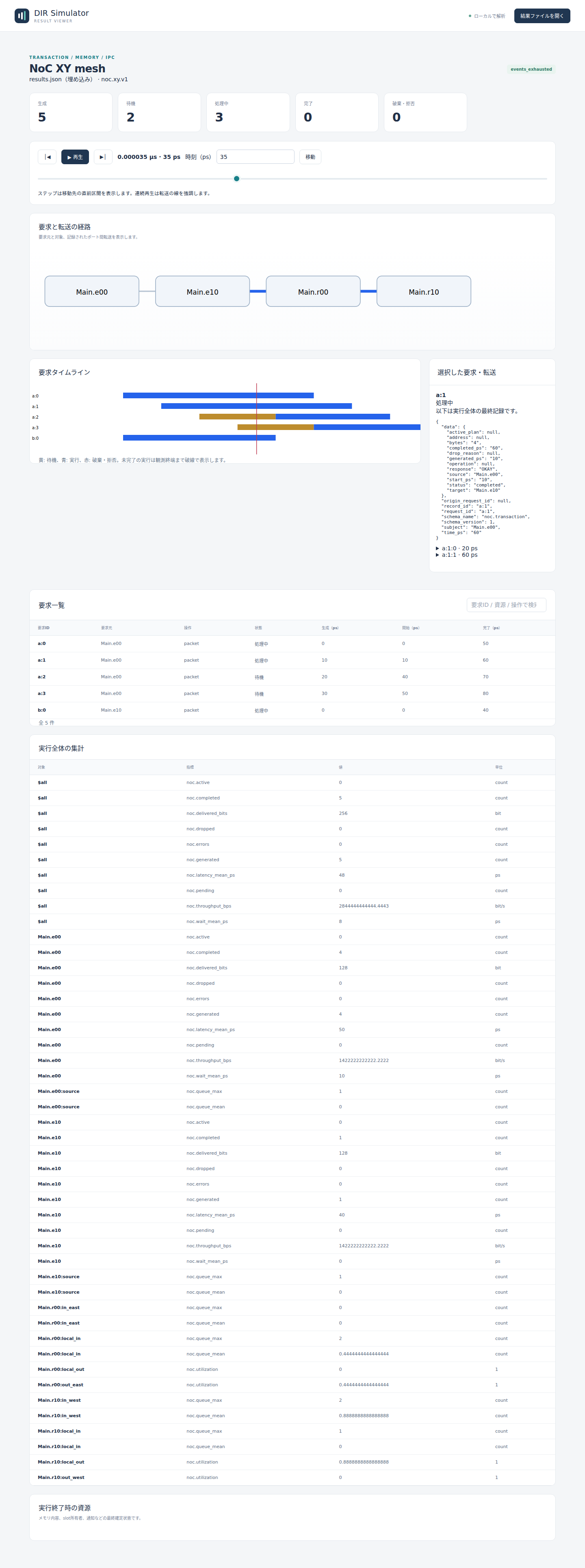Click the 生成 summary card showing 5
This screenshot has height=1568, width=585.
click(x=71, y=112)
